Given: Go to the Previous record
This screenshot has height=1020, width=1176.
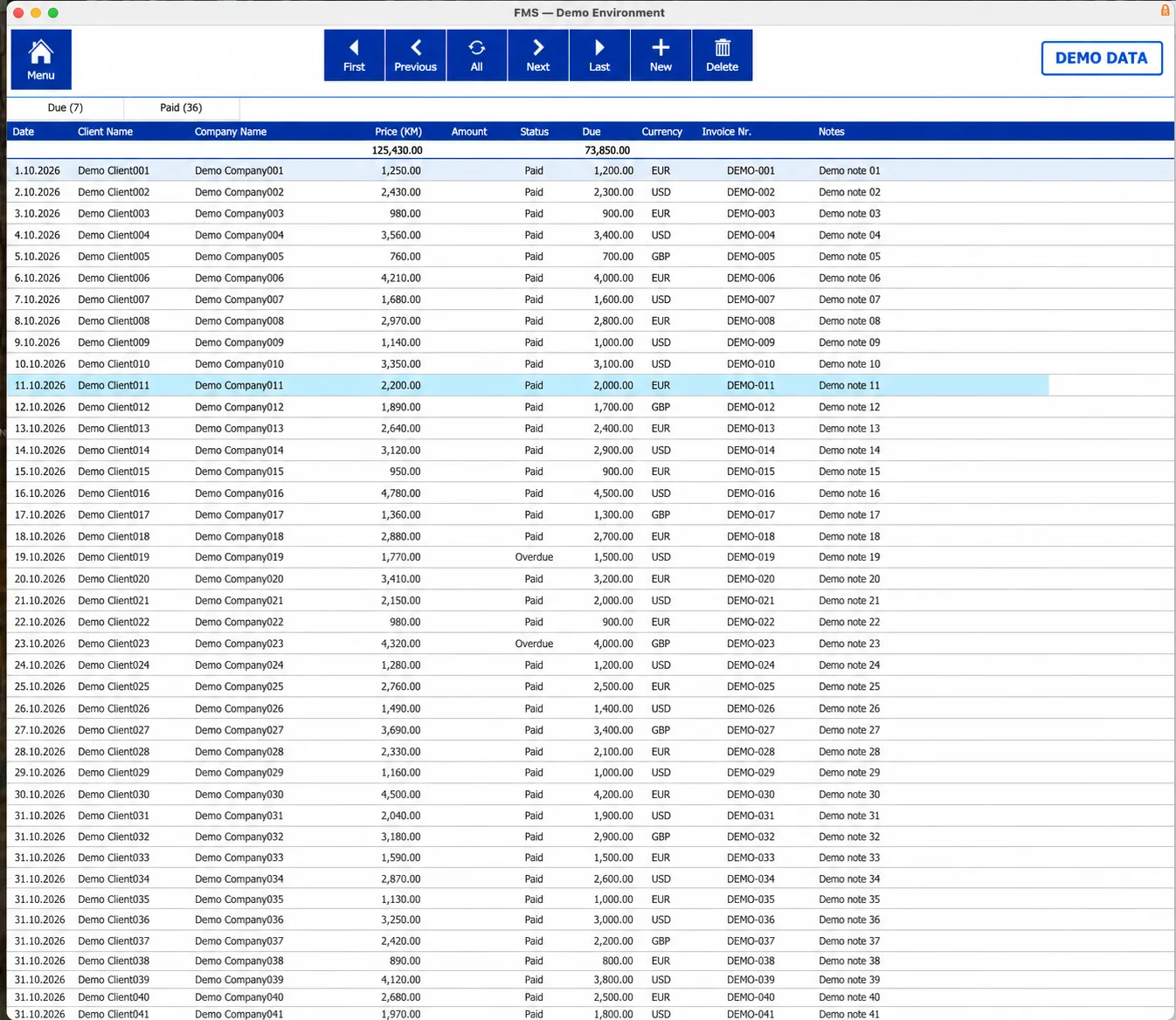Looking at the screenshot, I should point(415,56).
